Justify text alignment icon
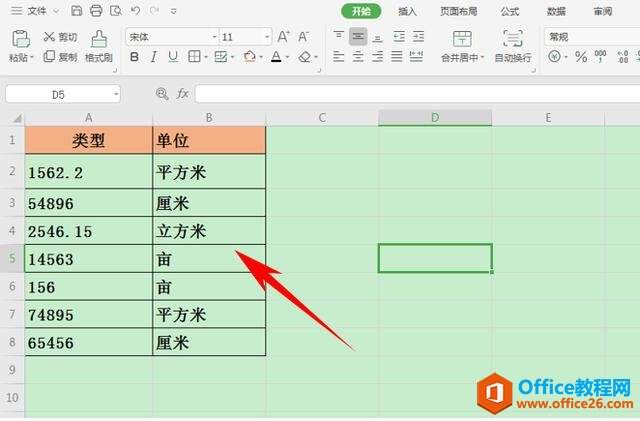Viewport: 640px width, 421px height. coord(397,56)
